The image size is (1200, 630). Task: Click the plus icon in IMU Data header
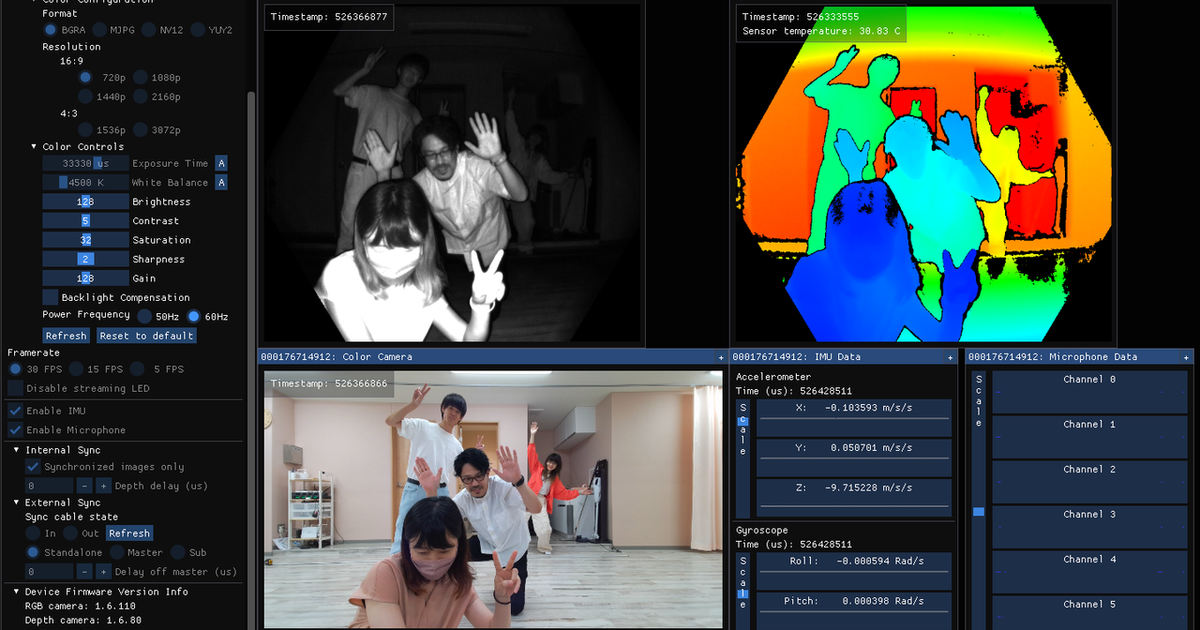951,357
